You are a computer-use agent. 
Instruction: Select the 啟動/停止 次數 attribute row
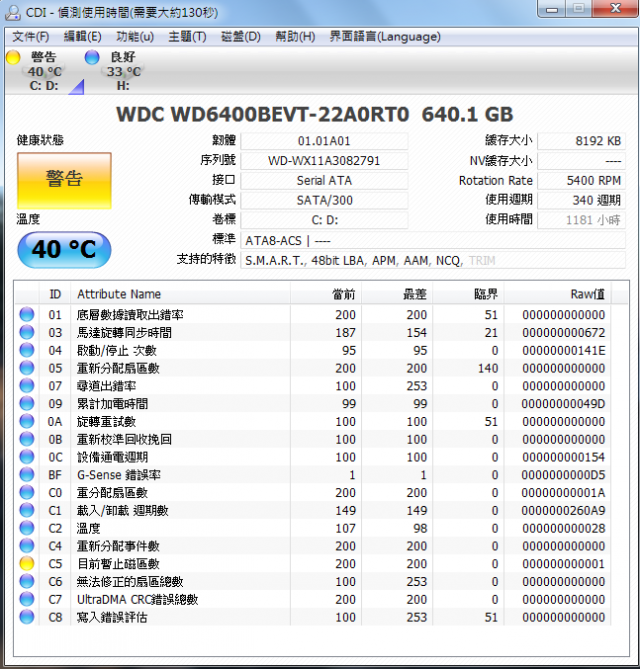[x=313, y=350]
